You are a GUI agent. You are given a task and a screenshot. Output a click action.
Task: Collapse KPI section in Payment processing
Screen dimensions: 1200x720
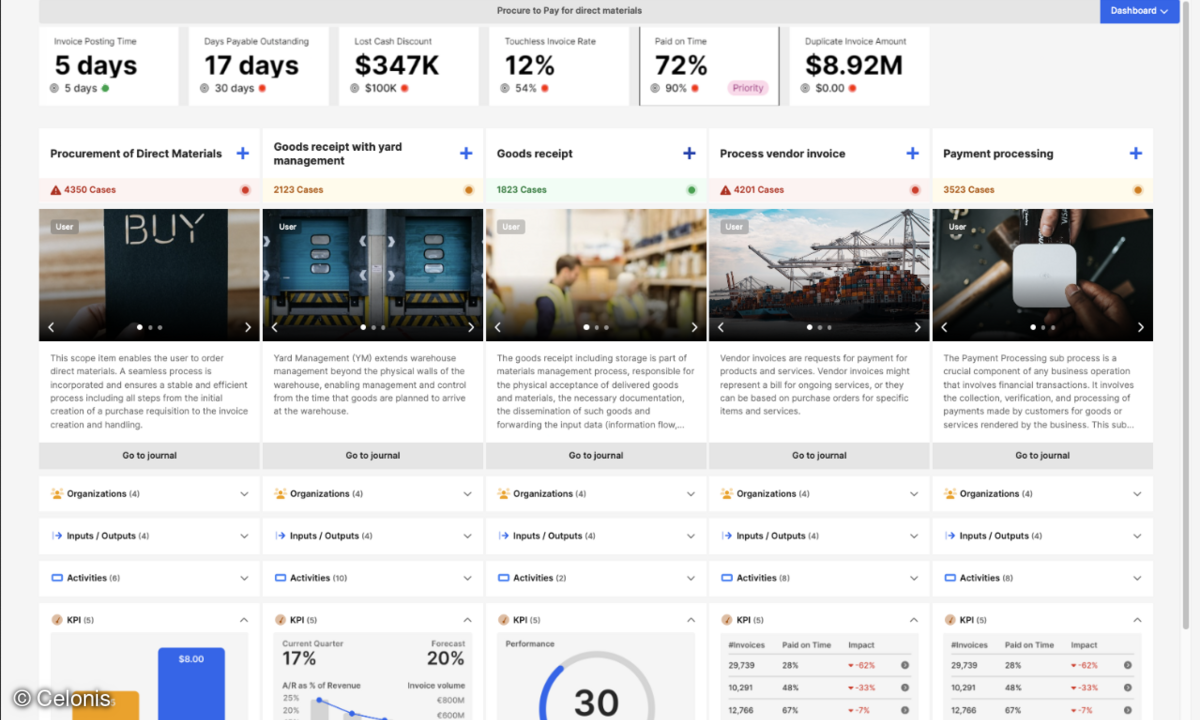(1137, 620)
